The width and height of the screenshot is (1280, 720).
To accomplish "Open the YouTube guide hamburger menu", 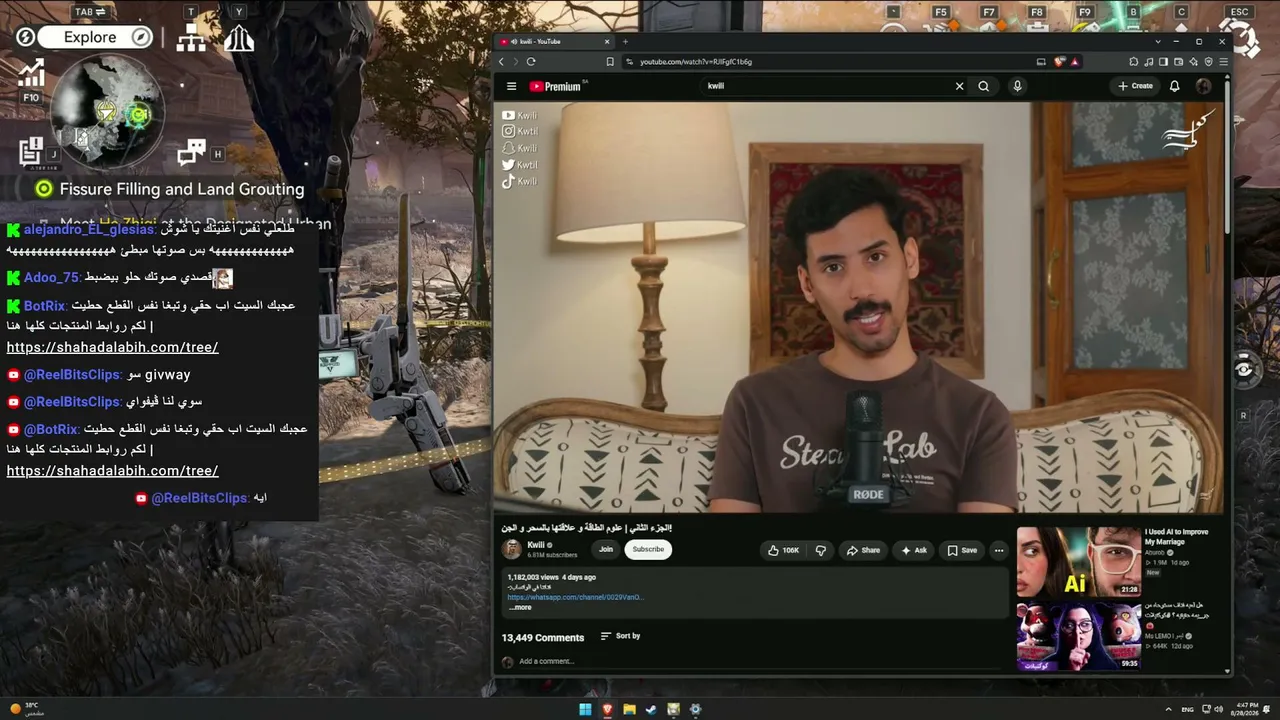I will (511, 86).
